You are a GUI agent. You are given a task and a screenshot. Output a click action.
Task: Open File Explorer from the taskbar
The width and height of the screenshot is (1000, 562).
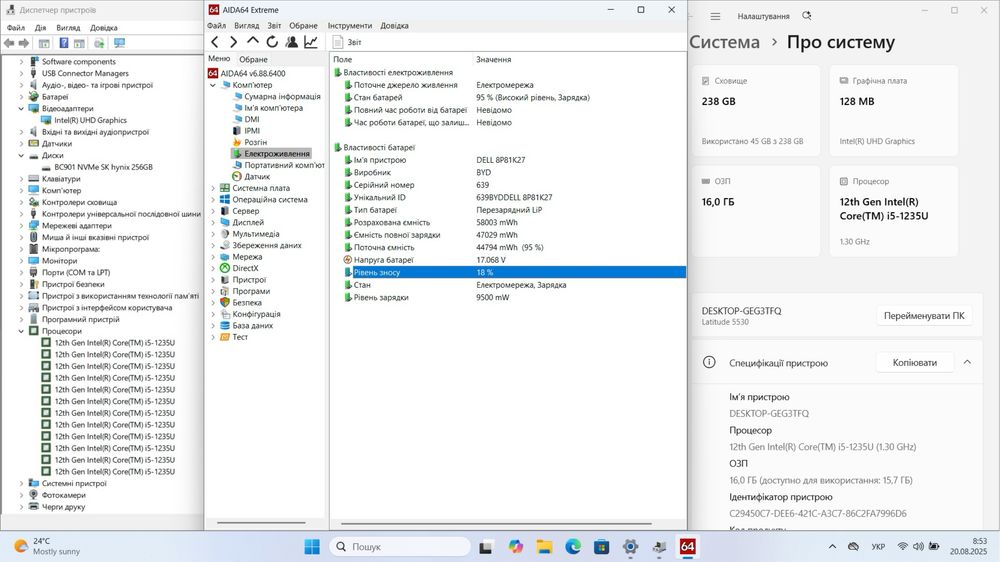point(544,547)
